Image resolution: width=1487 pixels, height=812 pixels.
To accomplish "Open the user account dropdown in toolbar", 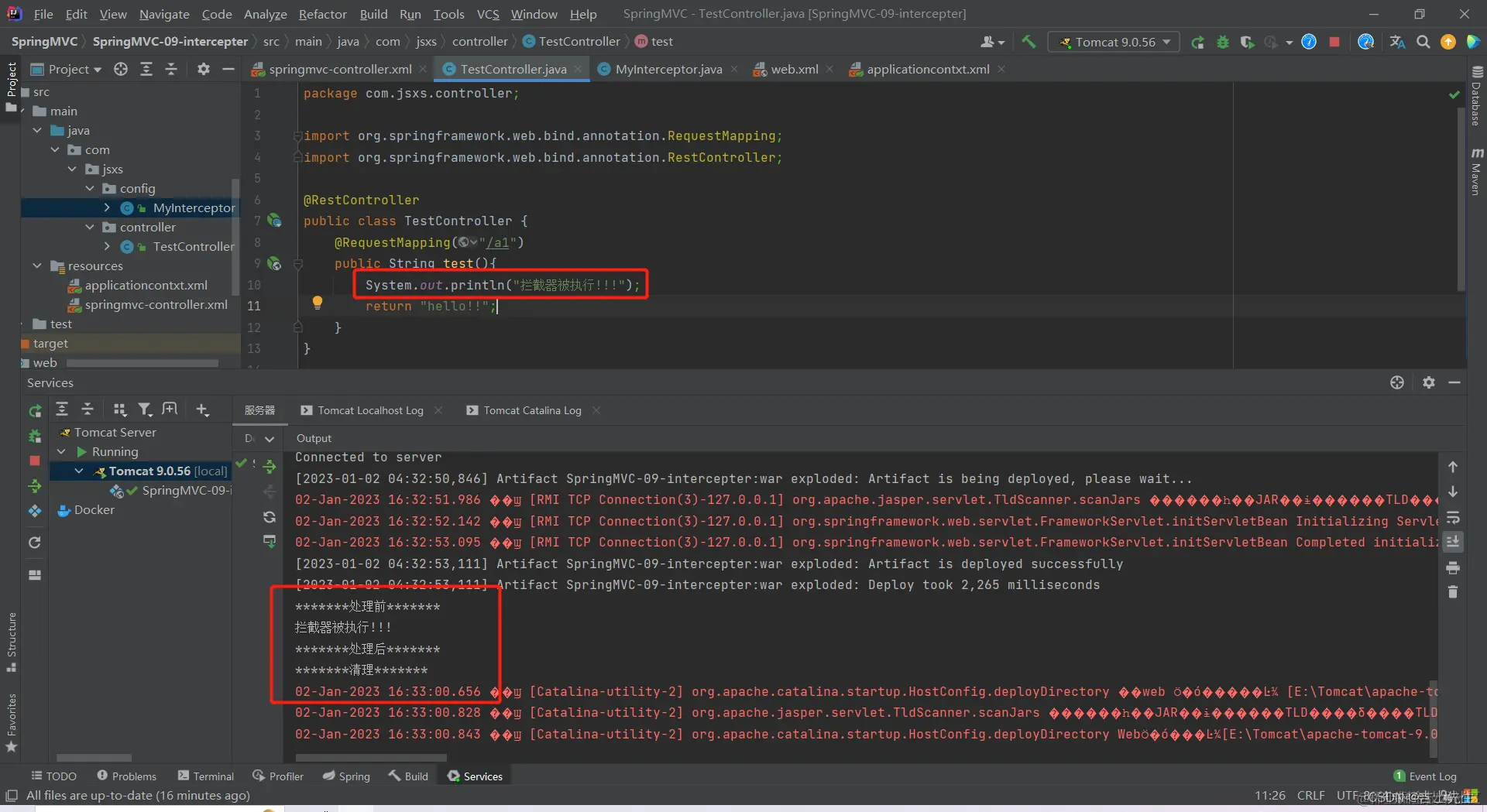I will 992,42.
